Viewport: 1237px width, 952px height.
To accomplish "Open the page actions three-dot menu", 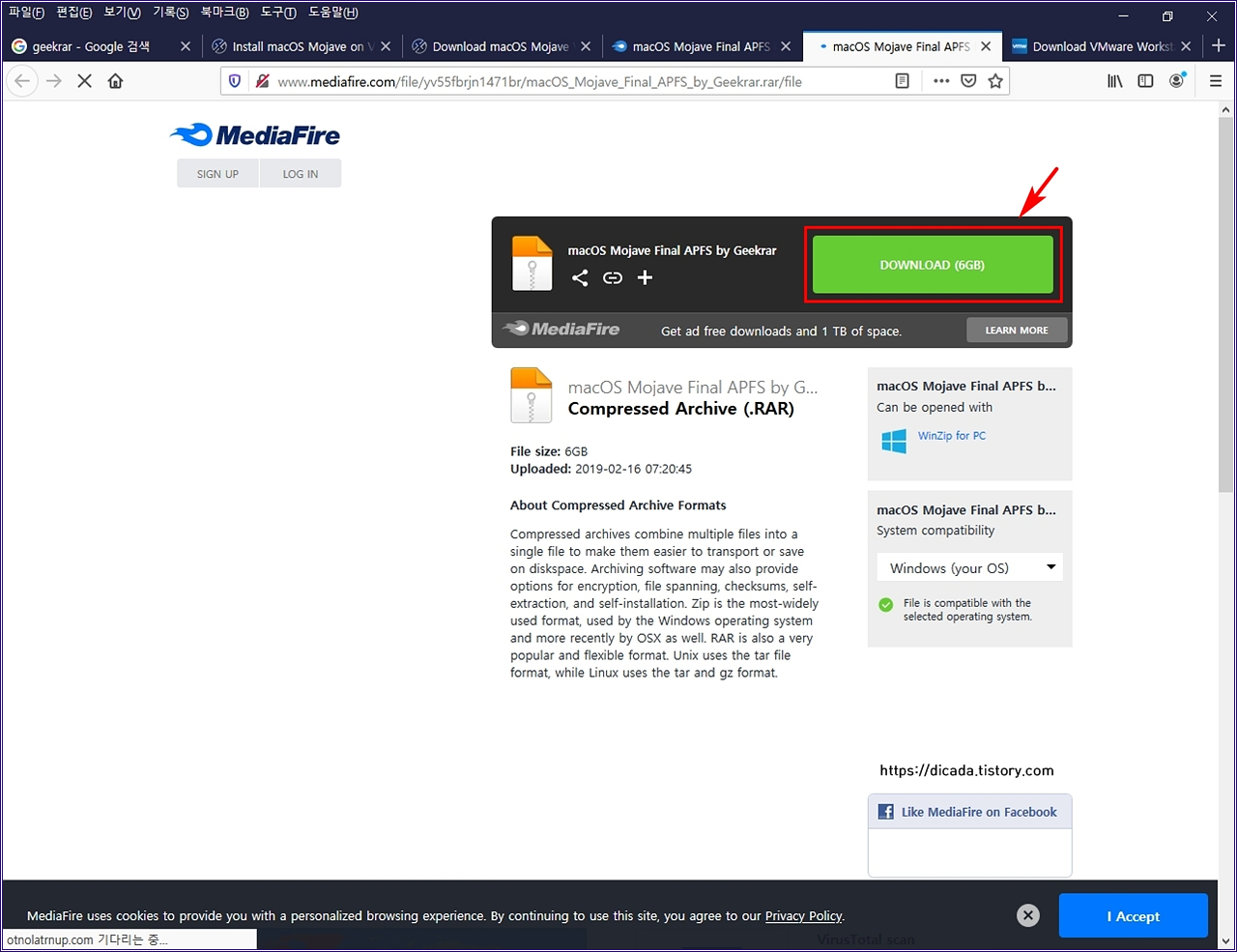I will [x=941, y=81].
